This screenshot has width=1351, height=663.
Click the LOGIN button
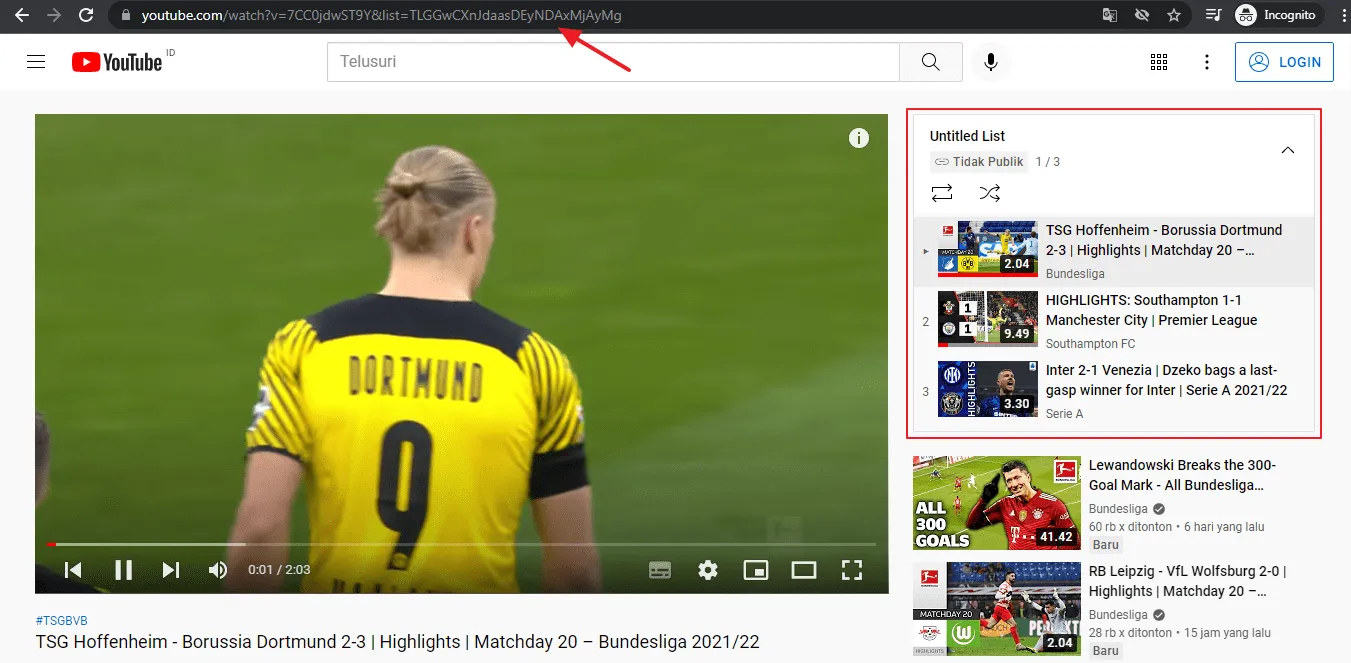[x=1284, y=62]
